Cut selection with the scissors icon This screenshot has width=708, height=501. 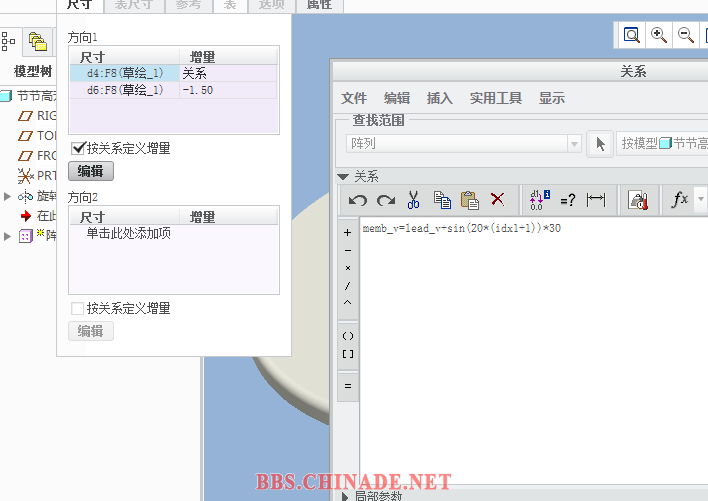[413, 199]
